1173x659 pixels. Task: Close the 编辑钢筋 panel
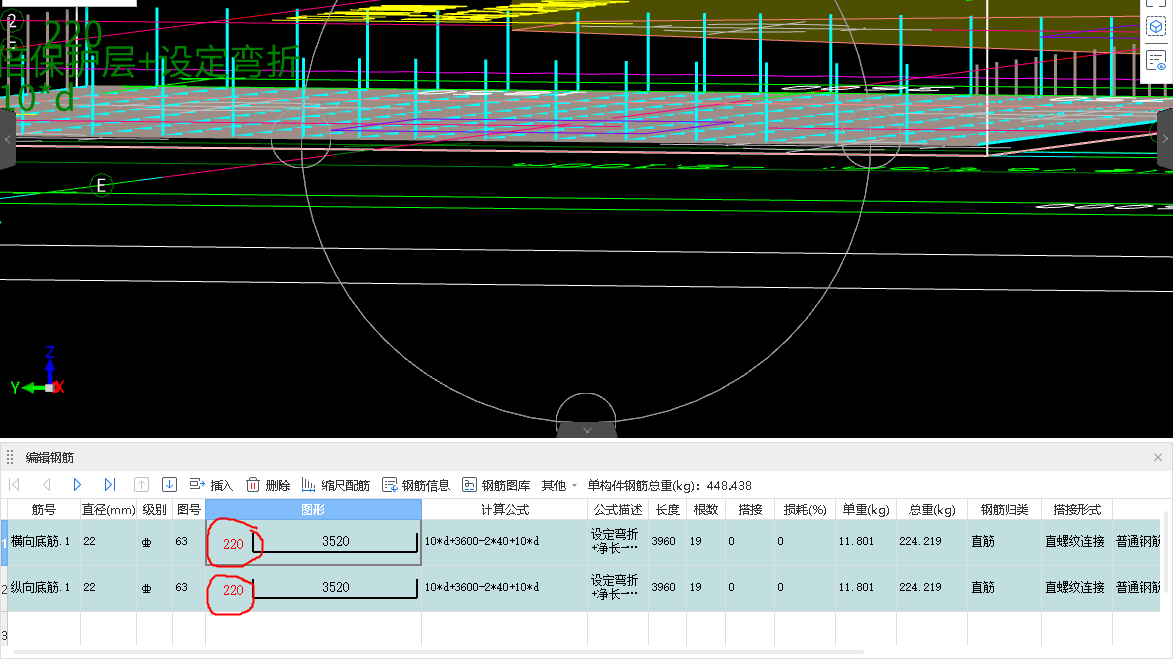point(1158,457)
